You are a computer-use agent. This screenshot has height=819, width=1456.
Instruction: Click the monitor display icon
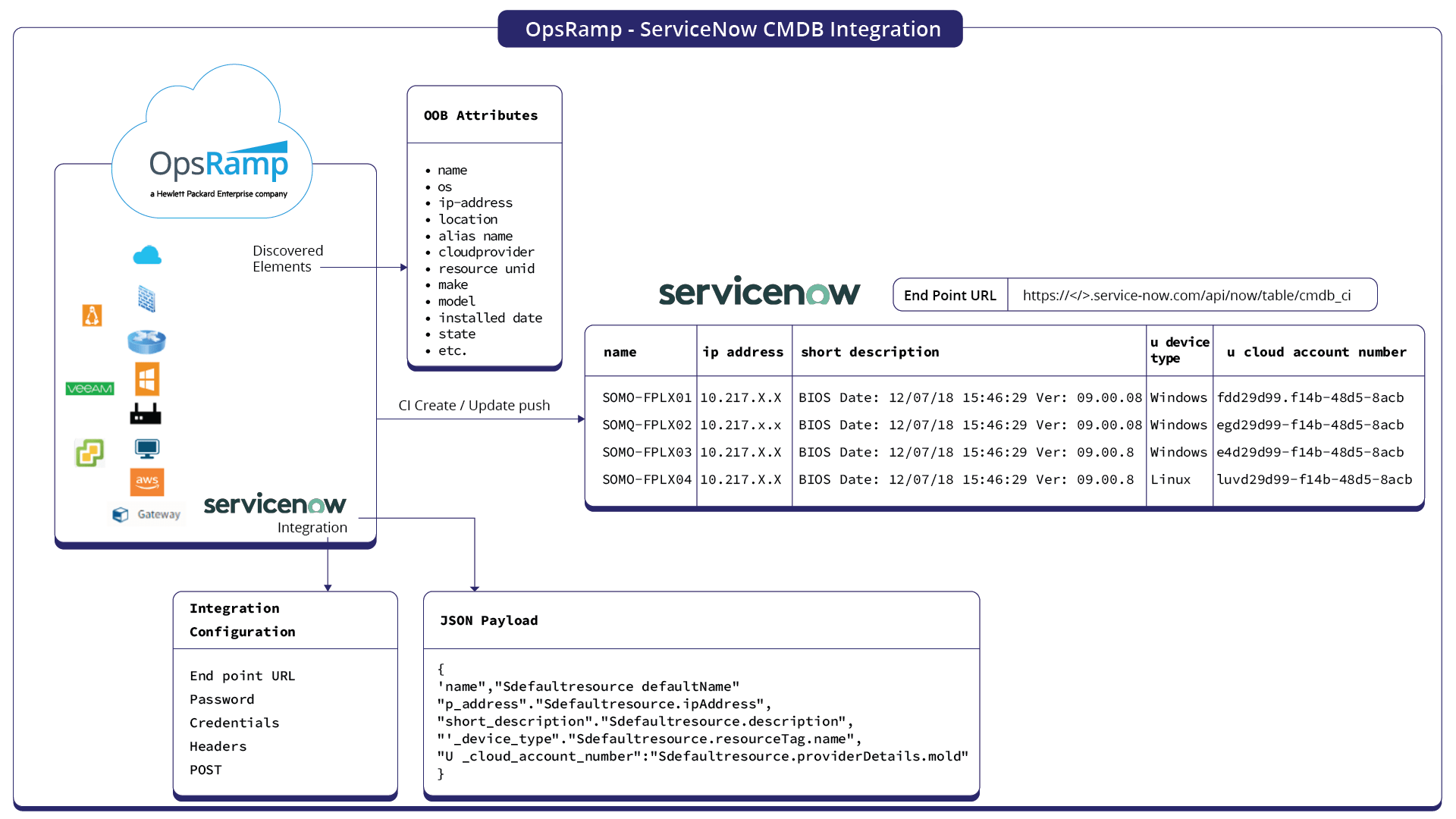[146, 449]
